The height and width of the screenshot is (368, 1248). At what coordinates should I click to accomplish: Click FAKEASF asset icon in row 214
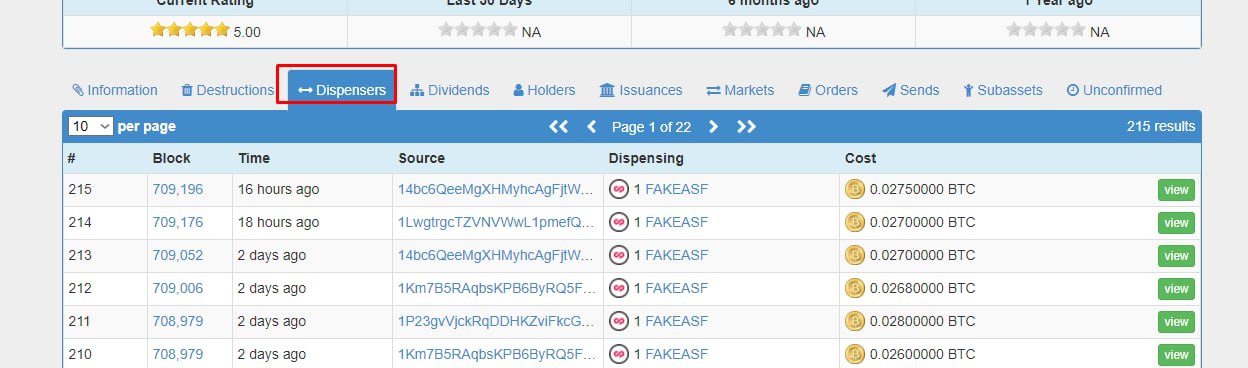pos(619,222)
